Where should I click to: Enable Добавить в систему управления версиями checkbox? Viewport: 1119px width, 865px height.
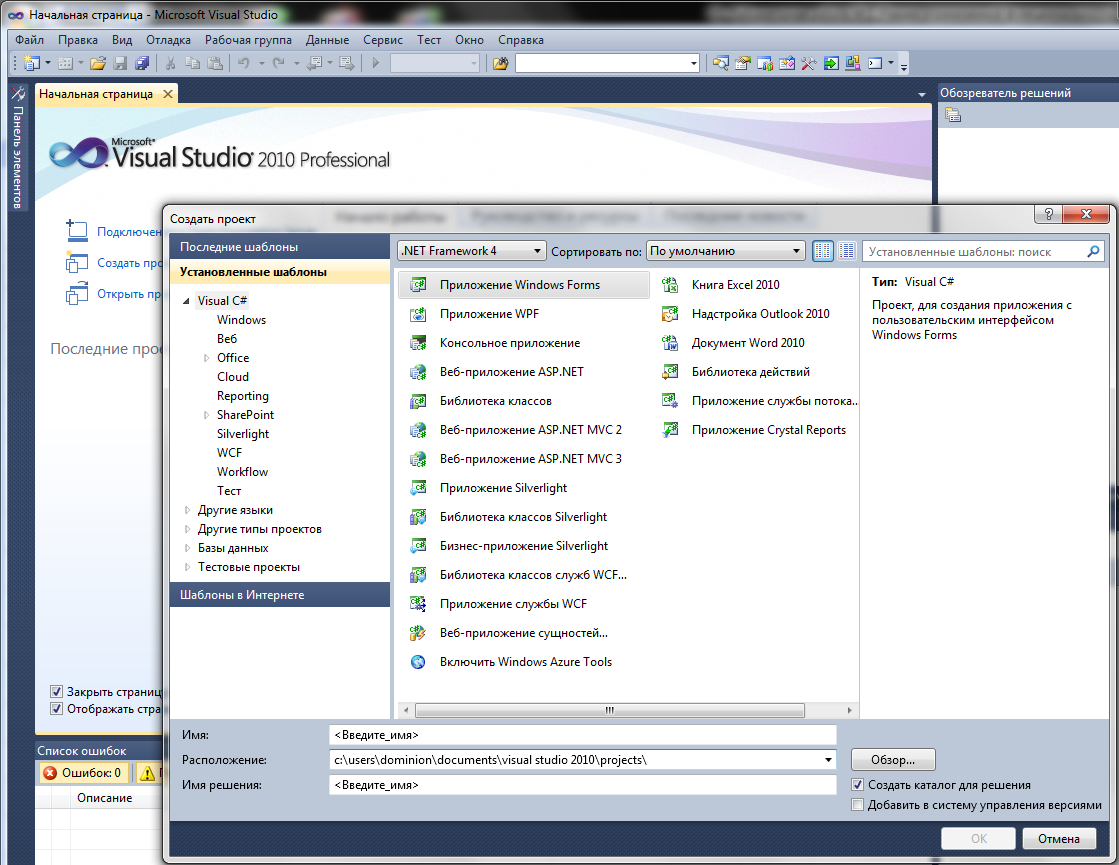tap(858, 805)
